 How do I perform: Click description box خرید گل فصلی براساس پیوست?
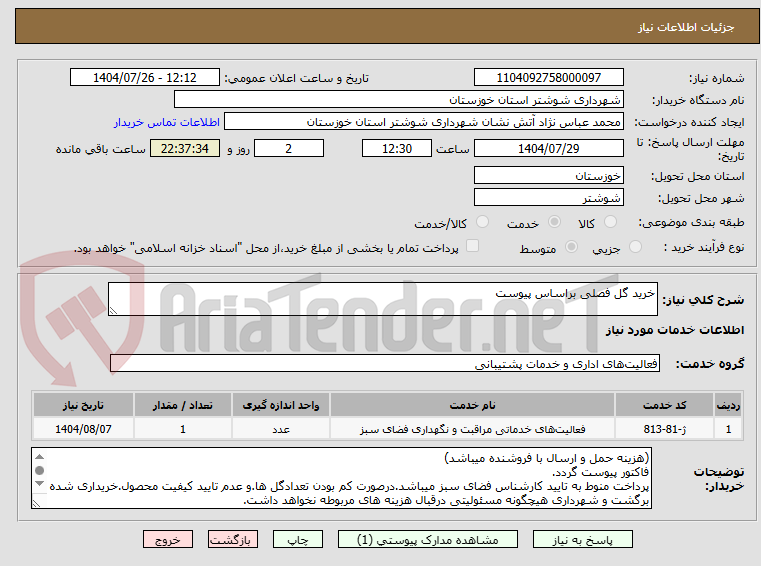(x=382, y=299)
